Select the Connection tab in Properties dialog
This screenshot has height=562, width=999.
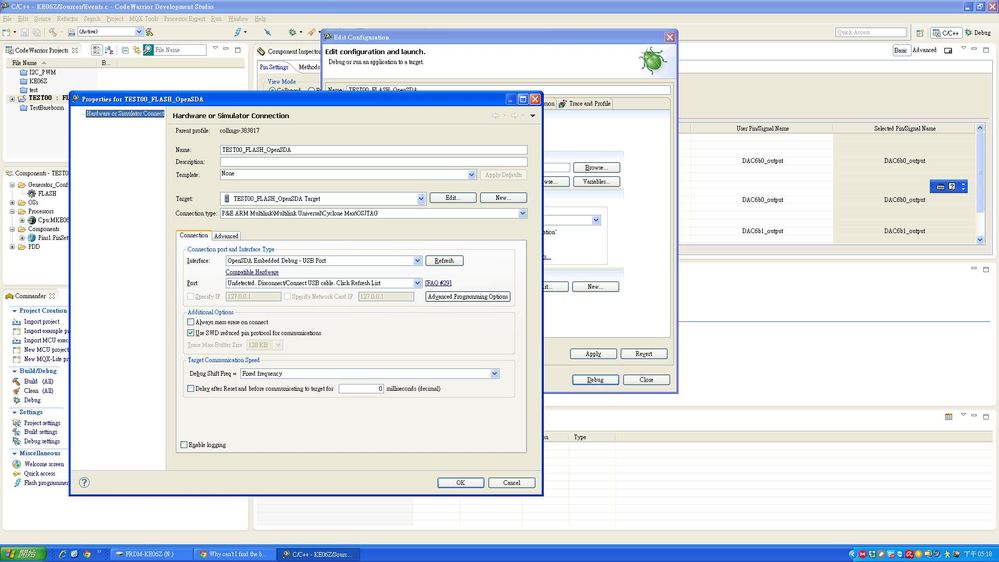tap(194, 235)
